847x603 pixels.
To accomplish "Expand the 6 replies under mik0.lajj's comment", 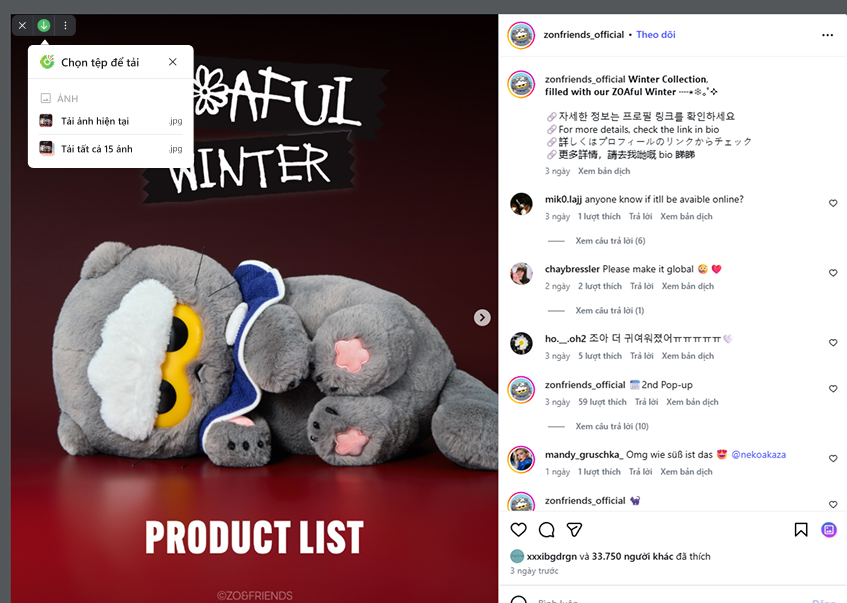I will (x=610, y=240).
